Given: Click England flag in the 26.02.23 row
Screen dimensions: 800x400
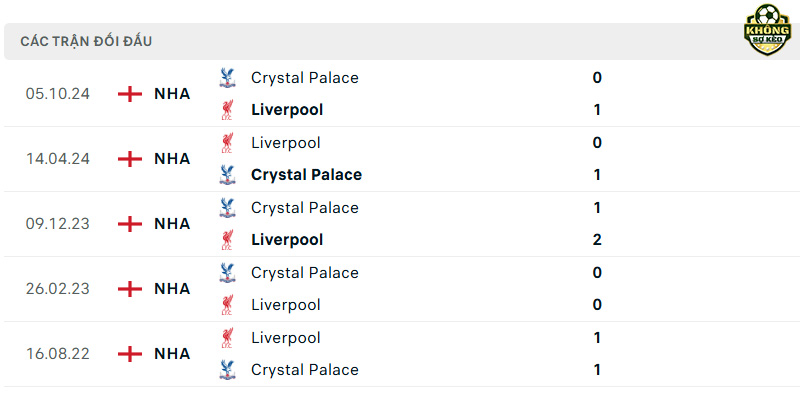Looking at the screenshot, I should click(130, 289).
